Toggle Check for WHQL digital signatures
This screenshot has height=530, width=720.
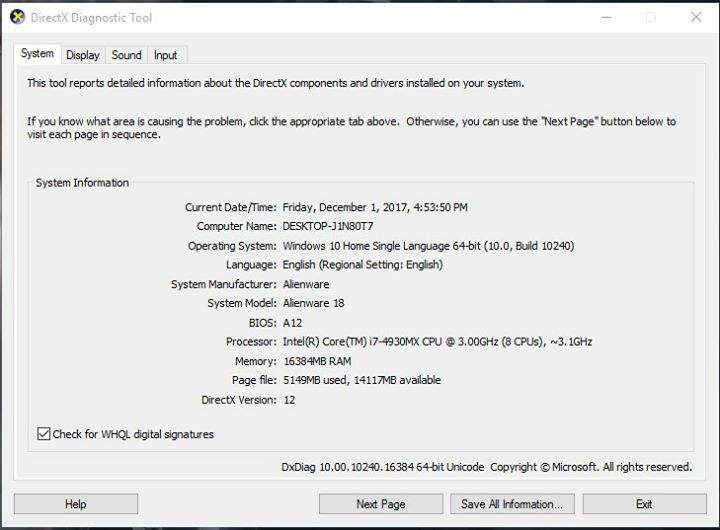tap(43, 434)
